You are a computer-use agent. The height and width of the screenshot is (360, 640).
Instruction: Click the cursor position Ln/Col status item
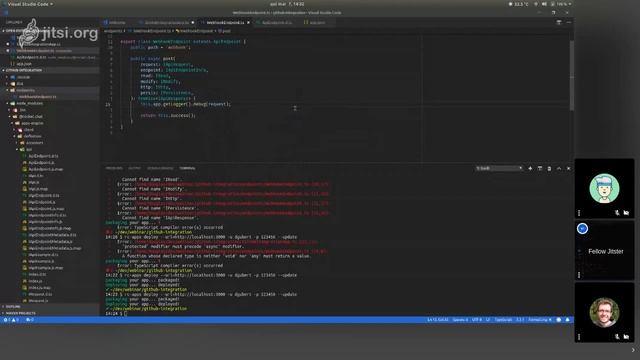point(438,320)
